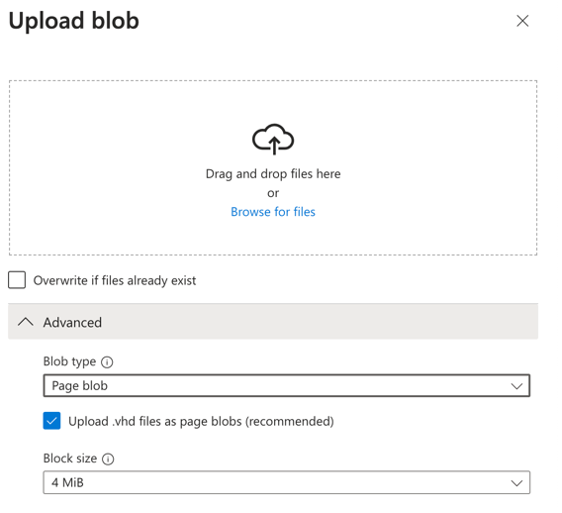Show info tooltip for Blob type
Viewport: 562px width, 513px height.
[x=107, y=362]
